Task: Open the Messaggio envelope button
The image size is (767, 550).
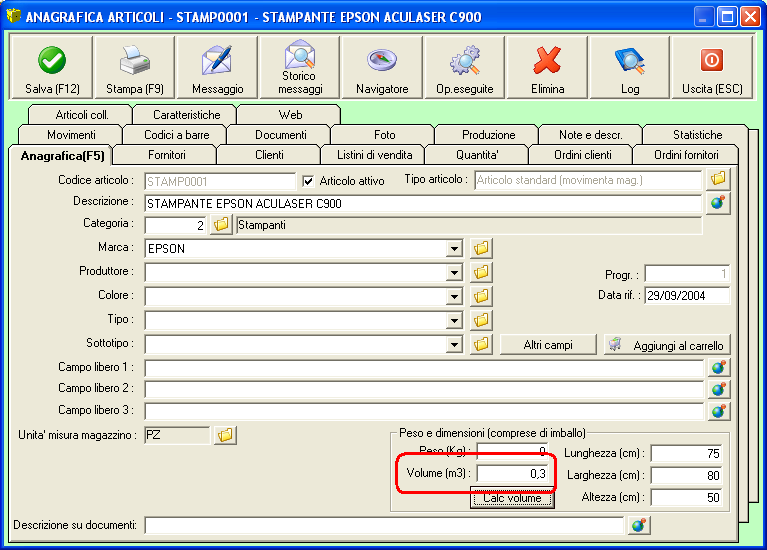Action: click(217, 68)
